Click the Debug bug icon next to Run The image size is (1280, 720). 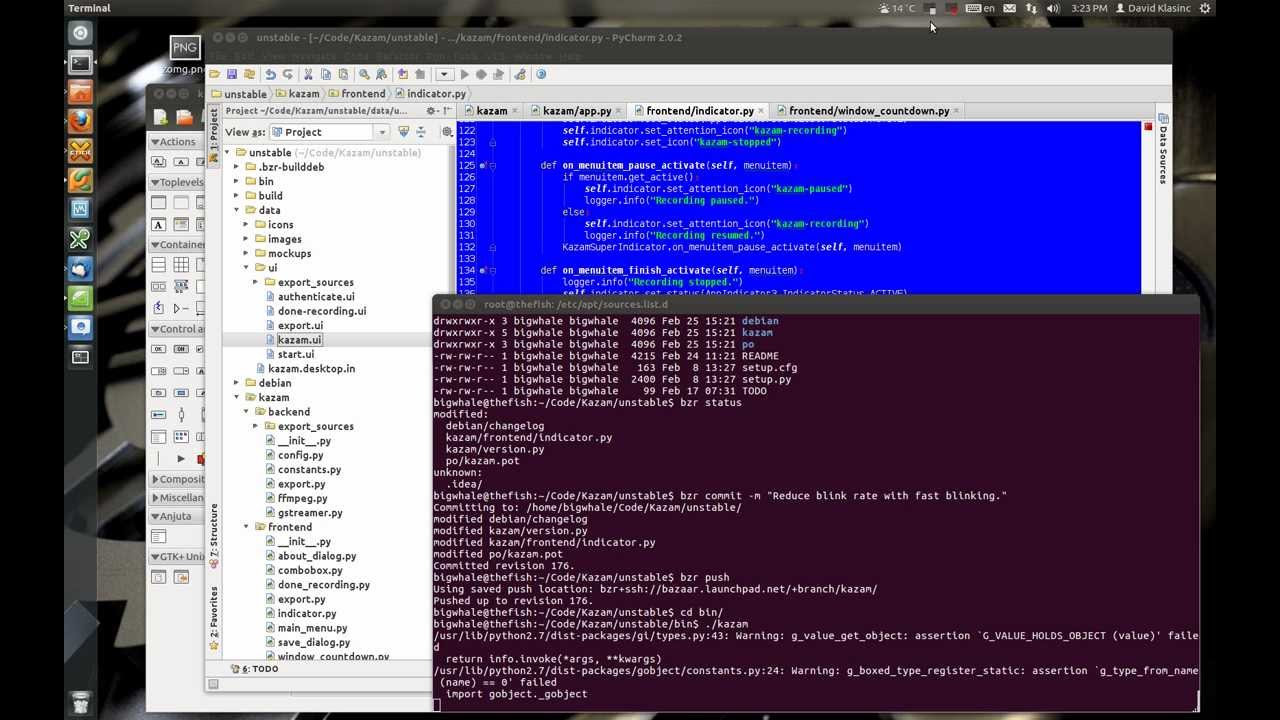pyautogui.click(x=481, y=74)
